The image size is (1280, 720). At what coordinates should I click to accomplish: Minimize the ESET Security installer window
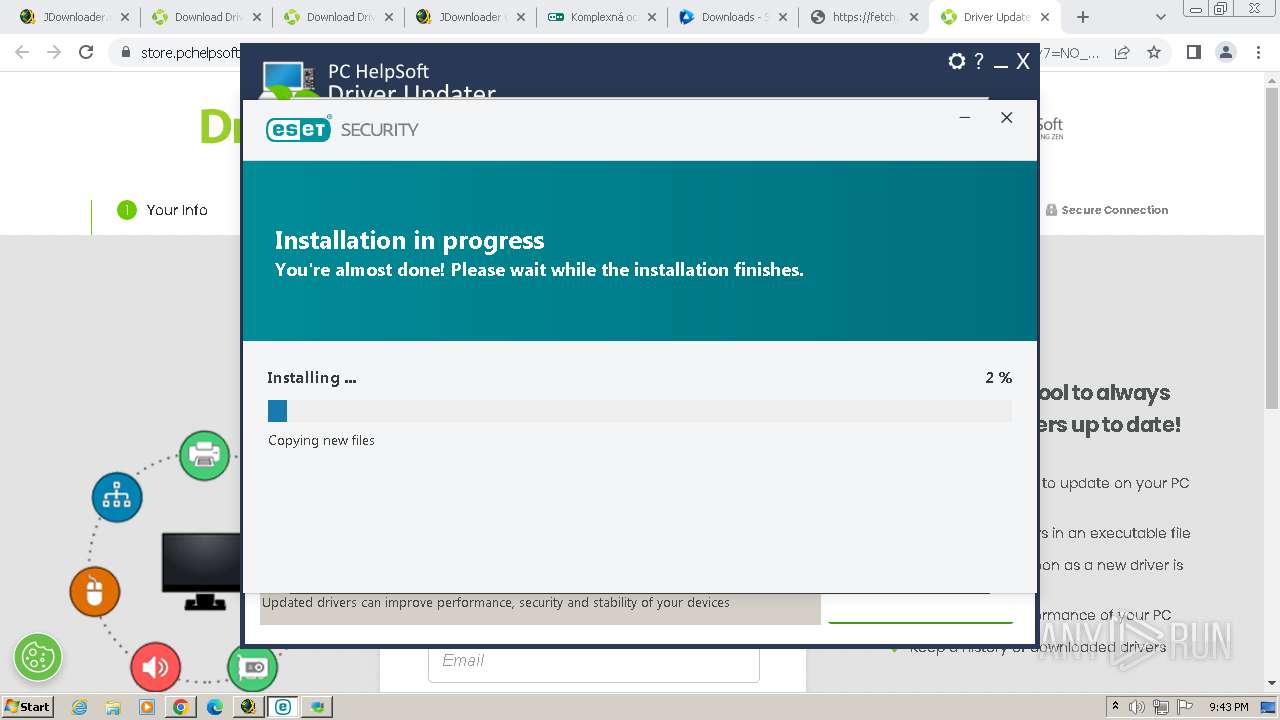pos(964,118)
